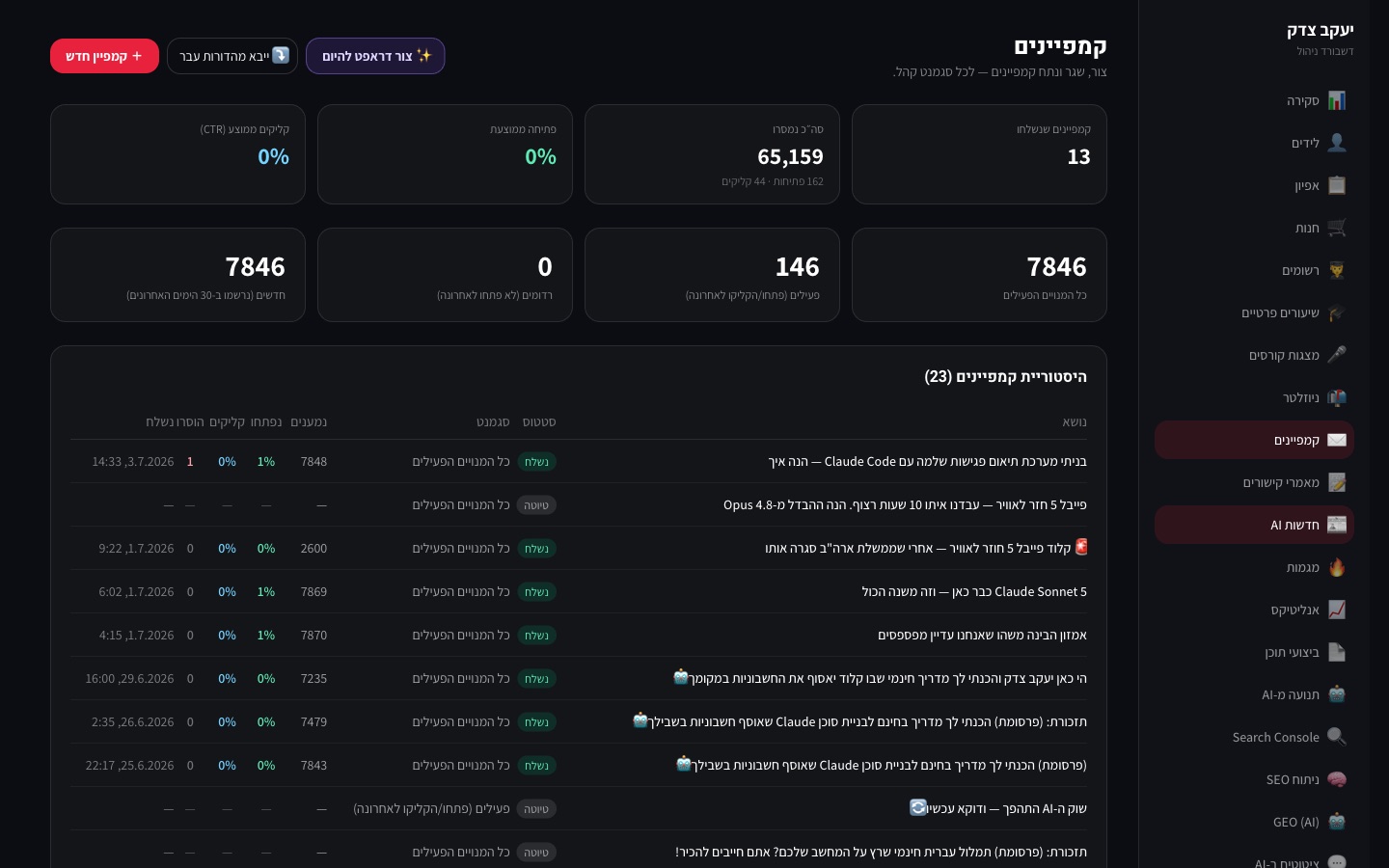
Task: Click the צור דראפט להיום button
Action: (375, 56)
